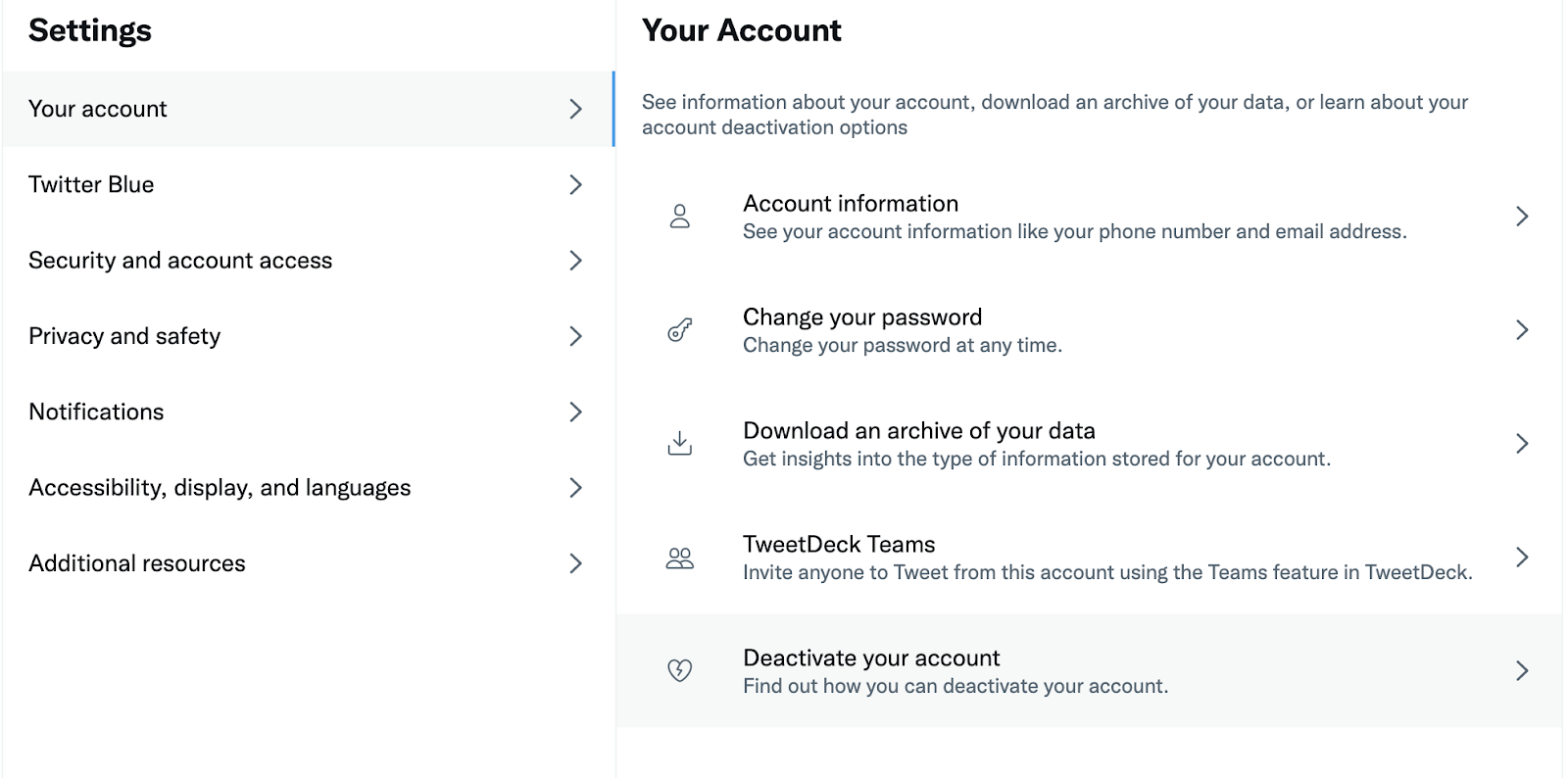The width and height of the screenshot is (1568, 778).
Task: Open Download an archive of your data
Action: coord(918,431)
